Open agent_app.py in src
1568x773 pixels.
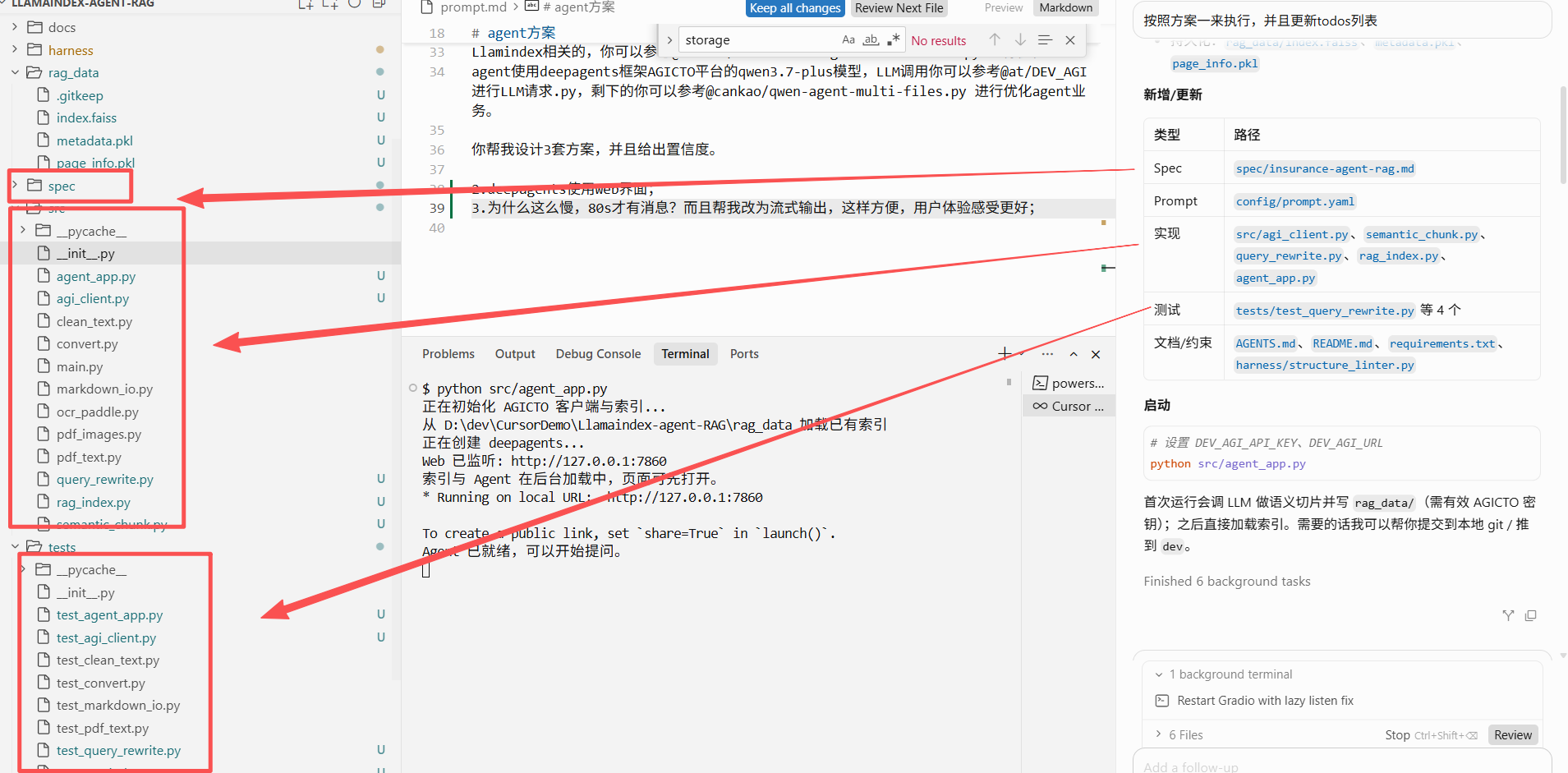pyautogui.click(x=96, y=276)
